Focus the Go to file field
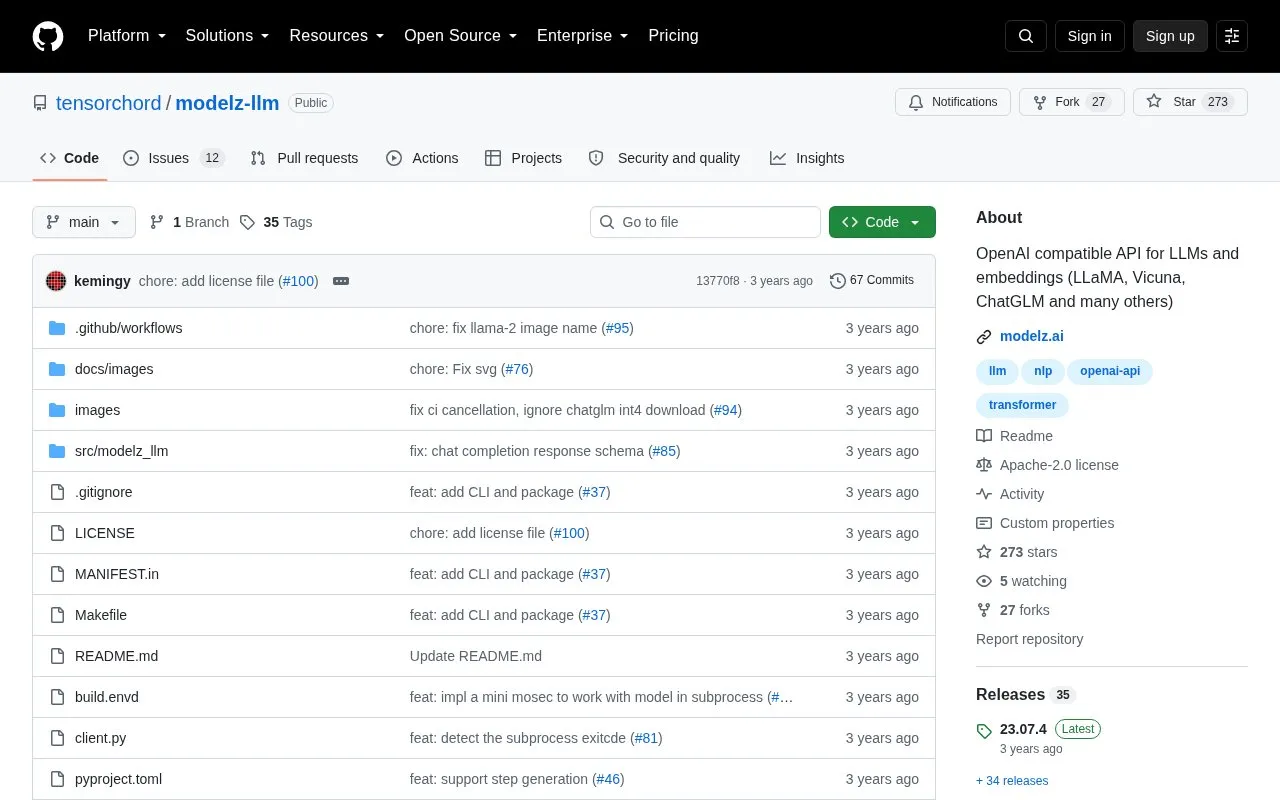This screenshot has height=800, width=1280. (x=705, y=222)
